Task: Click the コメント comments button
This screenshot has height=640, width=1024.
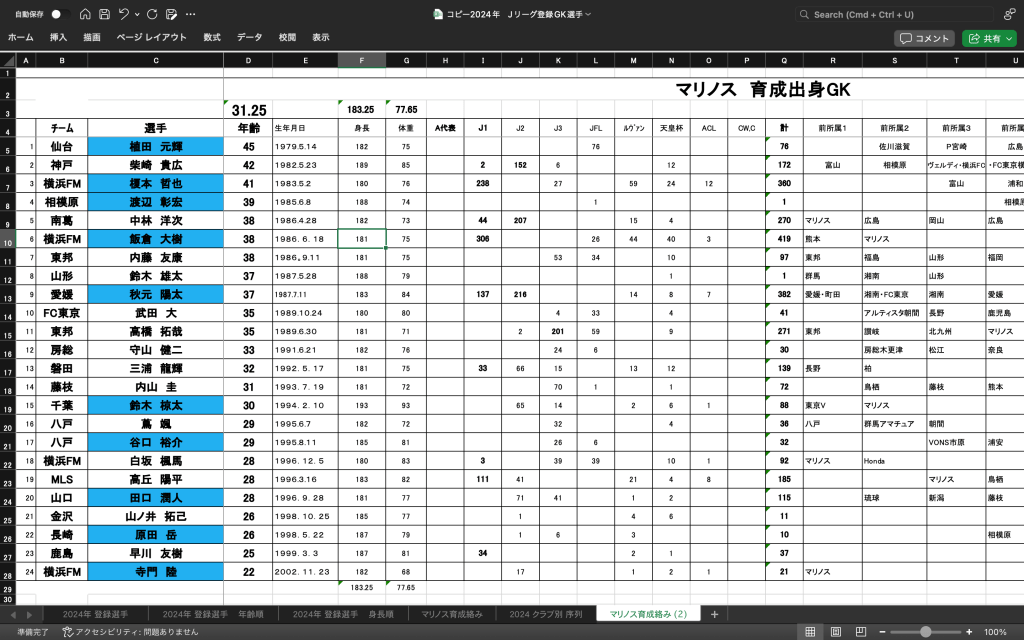Action: [924, 38]
